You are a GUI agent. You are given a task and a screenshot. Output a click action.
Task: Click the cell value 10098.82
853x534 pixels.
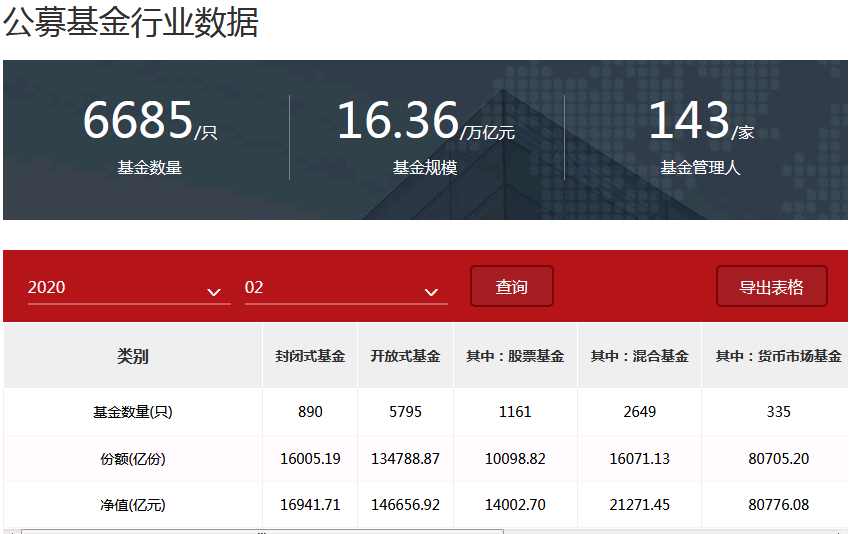tap(515, 458)
